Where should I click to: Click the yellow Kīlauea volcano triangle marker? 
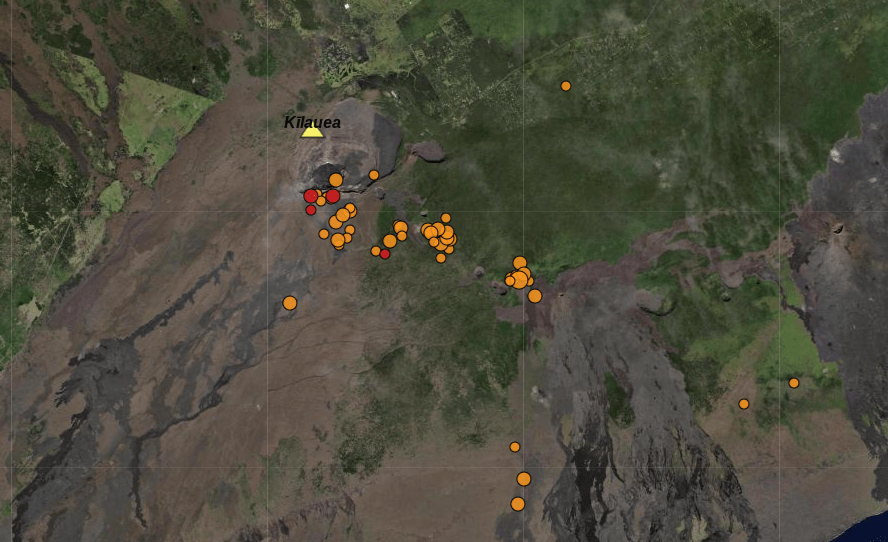[311, 132]
